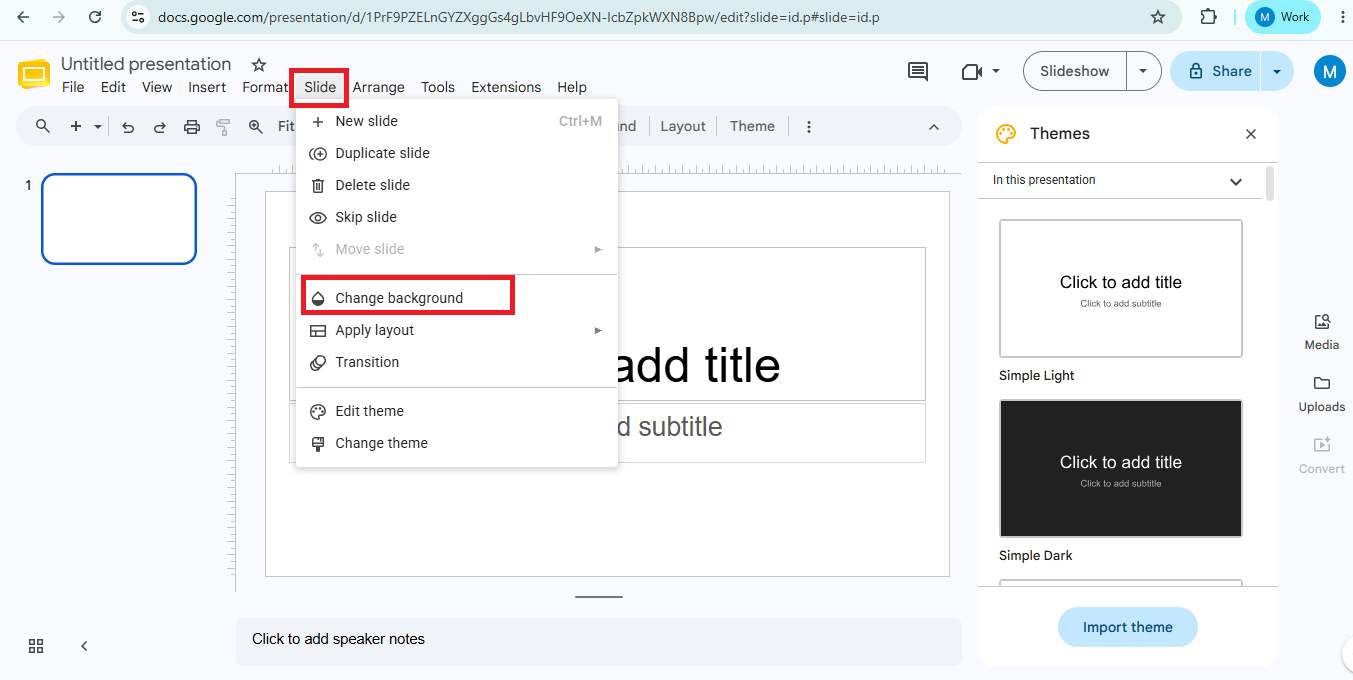Open the File menu
This screenshot has width=1353, height=680.
[73, 87]
